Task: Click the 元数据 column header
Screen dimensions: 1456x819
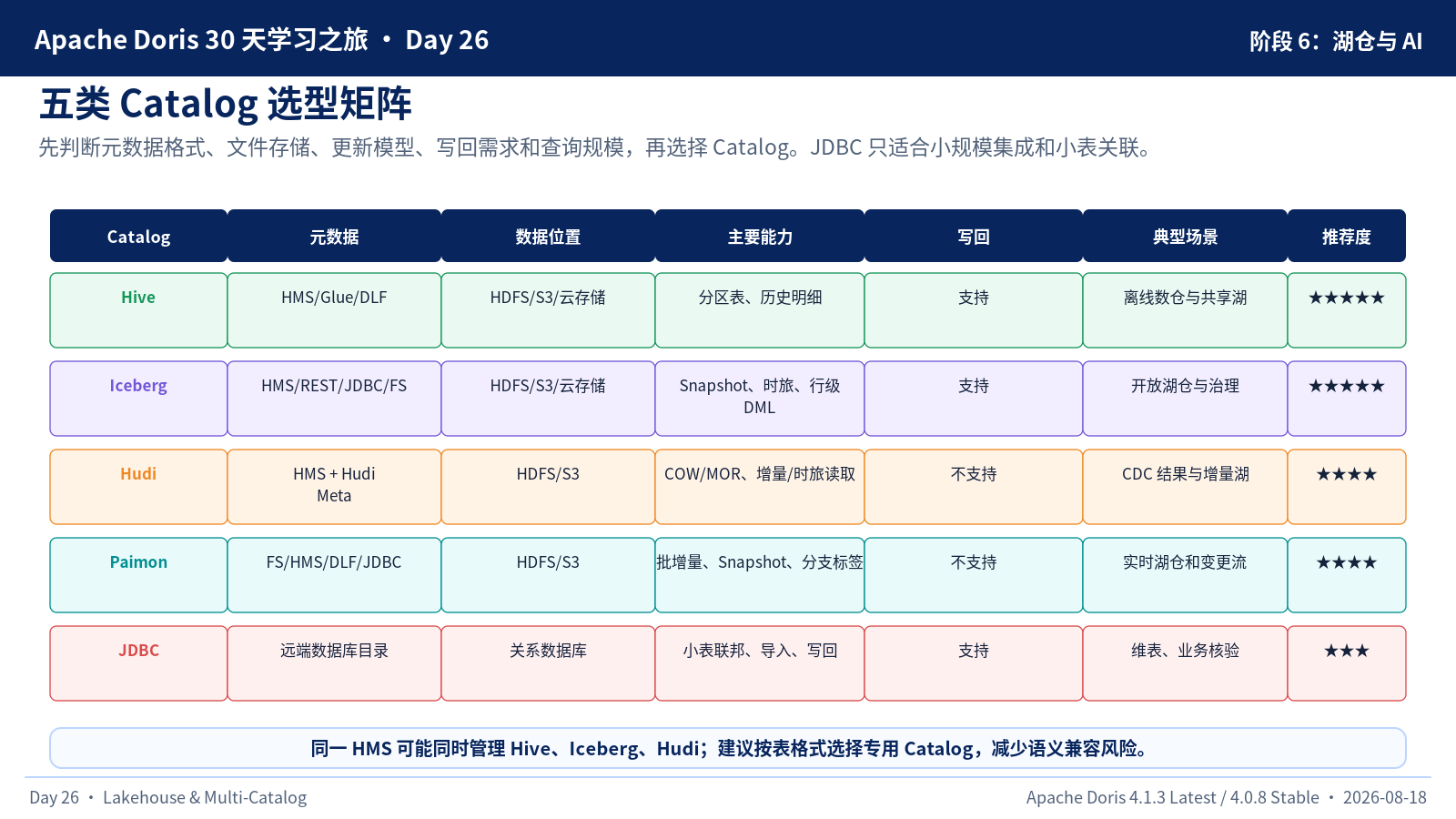Action: click(x=334, y=236)
